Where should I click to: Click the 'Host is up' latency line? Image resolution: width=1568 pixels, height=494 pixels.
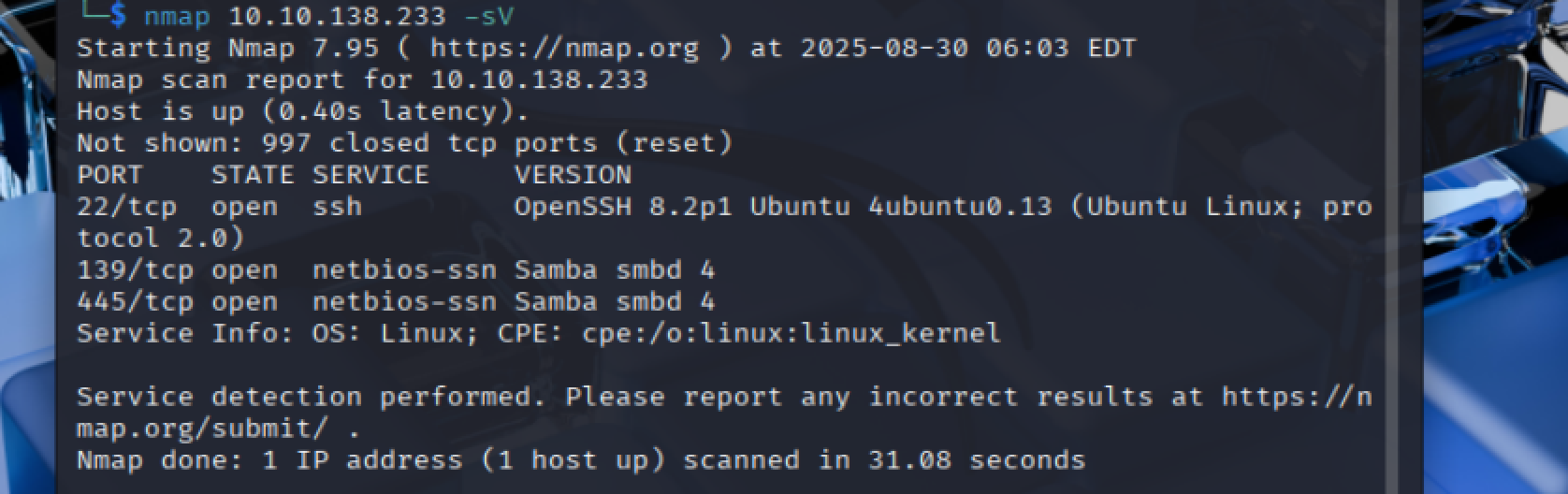coord(301,111)
